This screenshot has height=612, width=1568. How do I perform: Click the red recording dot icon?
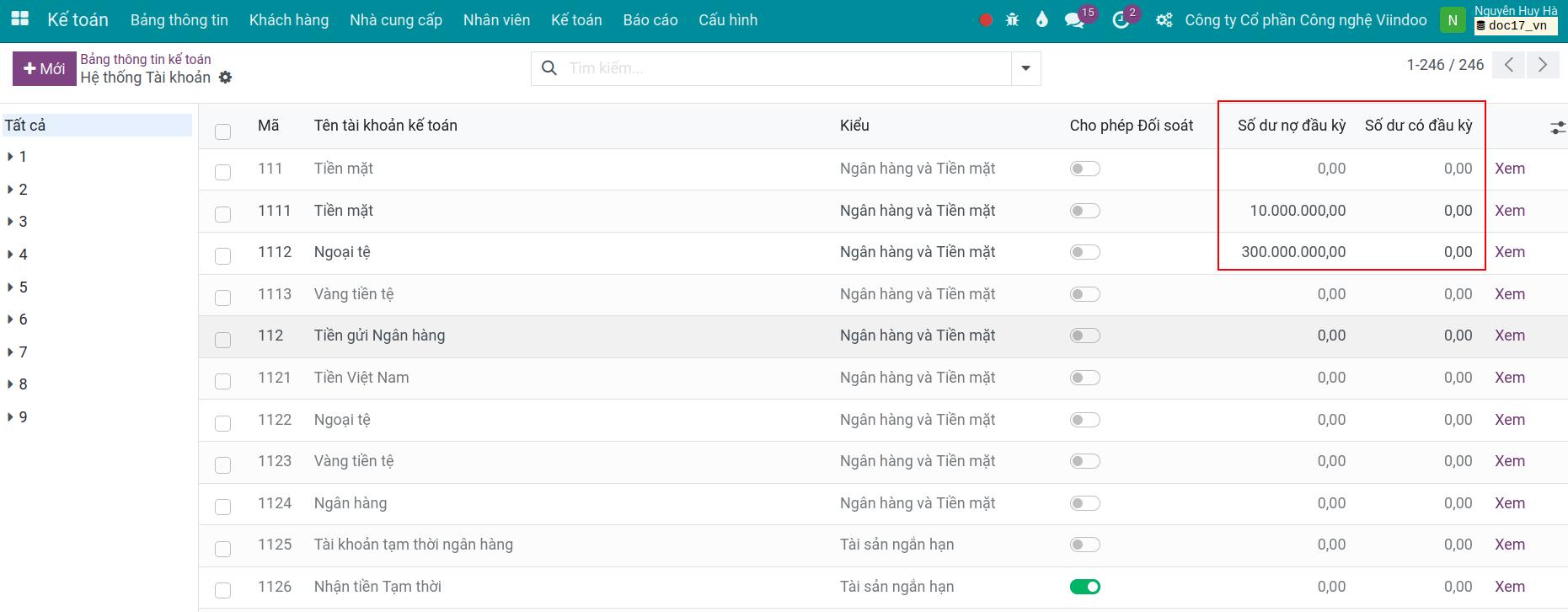[986, 19]
